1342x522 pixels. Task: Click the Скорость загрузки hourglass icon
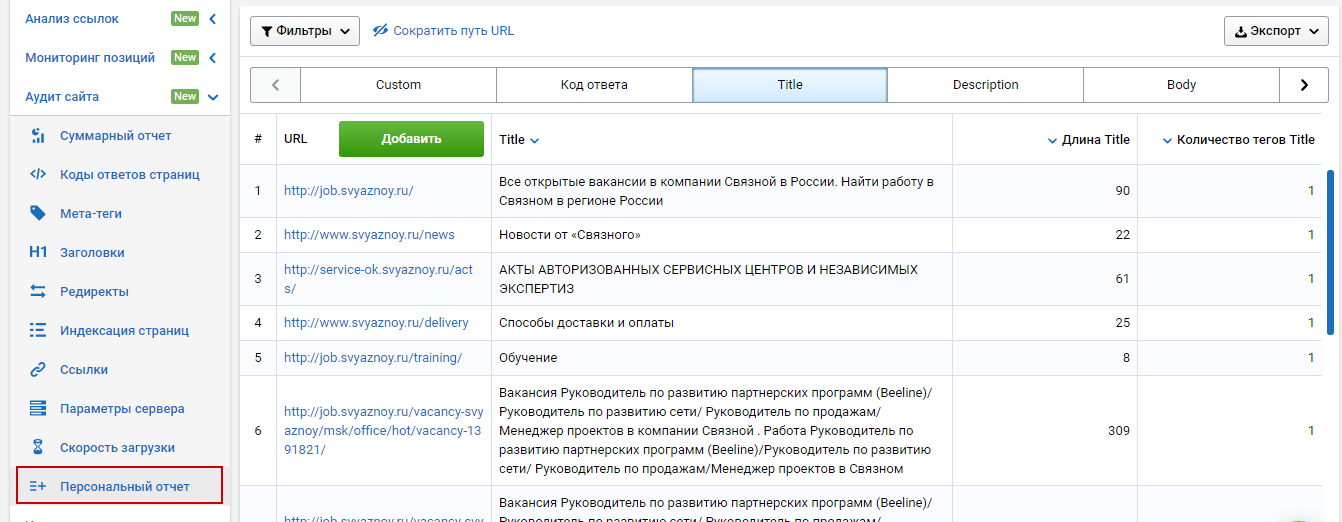click(38, 447)
